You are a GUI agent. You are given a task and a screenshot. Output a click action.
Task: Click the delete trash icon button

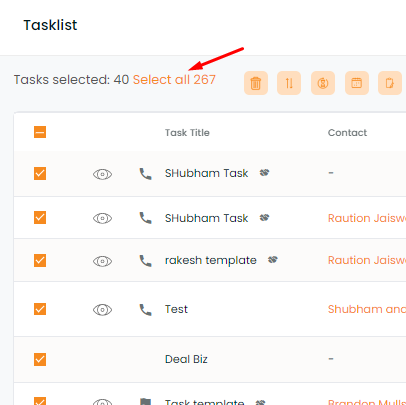pyautogui.click(x=256, y=83)
